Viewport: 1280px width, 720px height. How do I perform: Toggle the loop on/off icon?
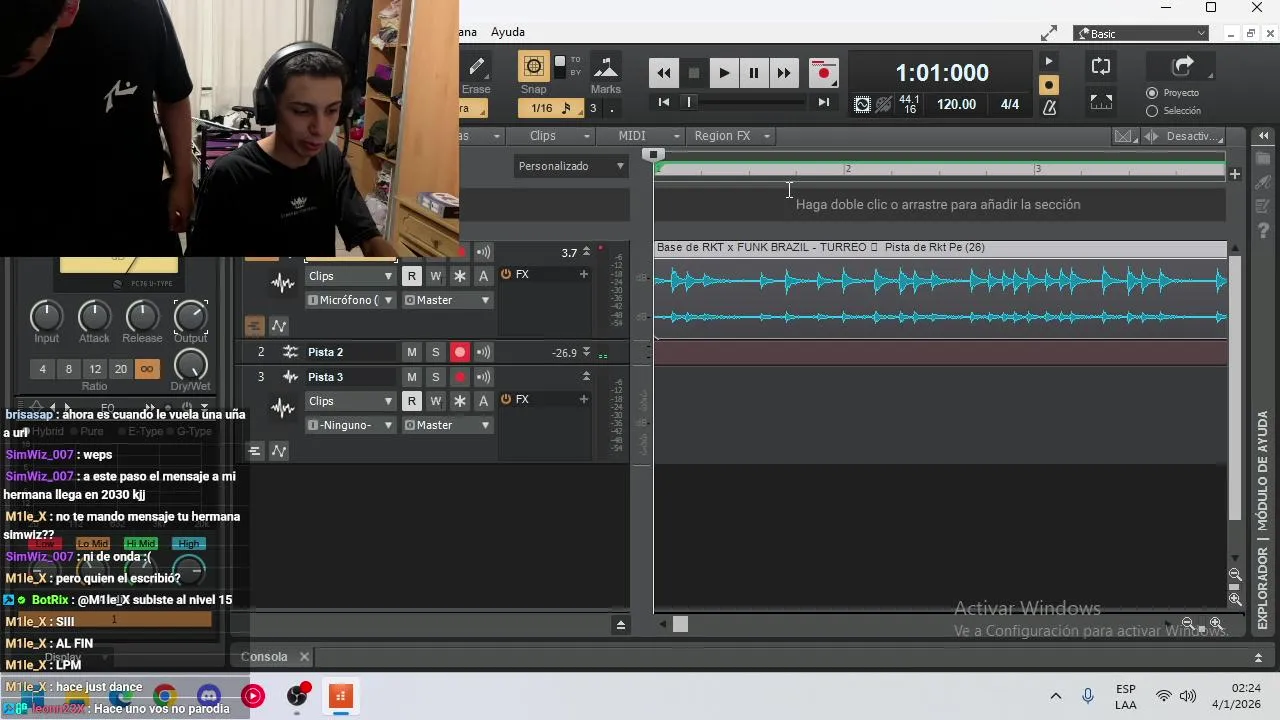[1101, 67]
